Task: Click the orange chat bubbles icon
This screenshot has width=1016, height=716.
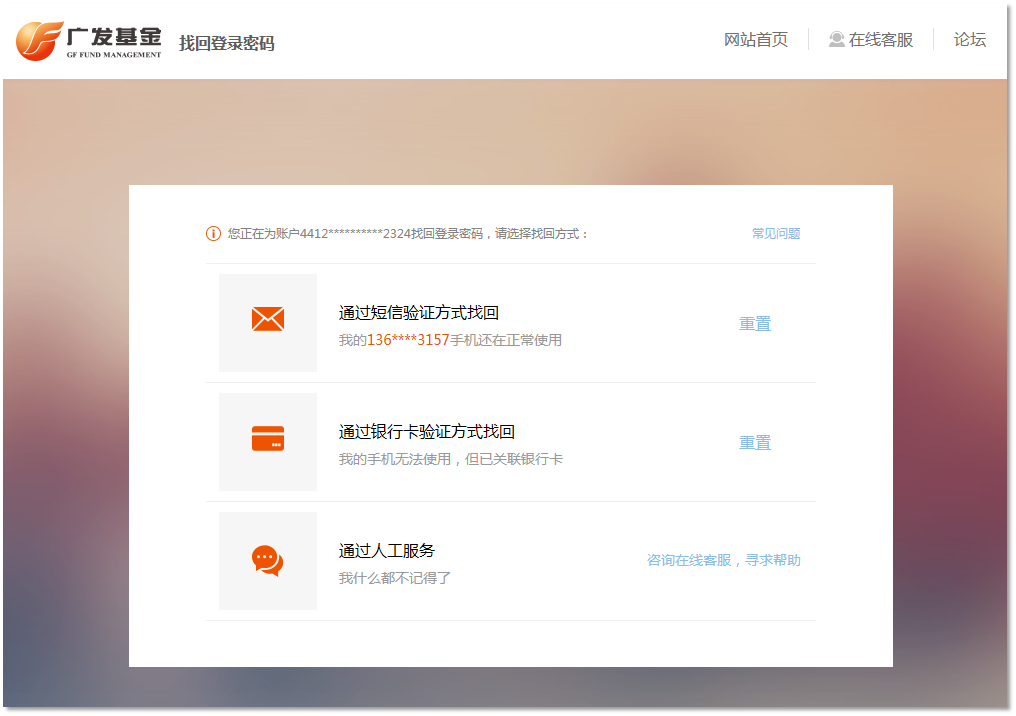Action: click(268, 560)
